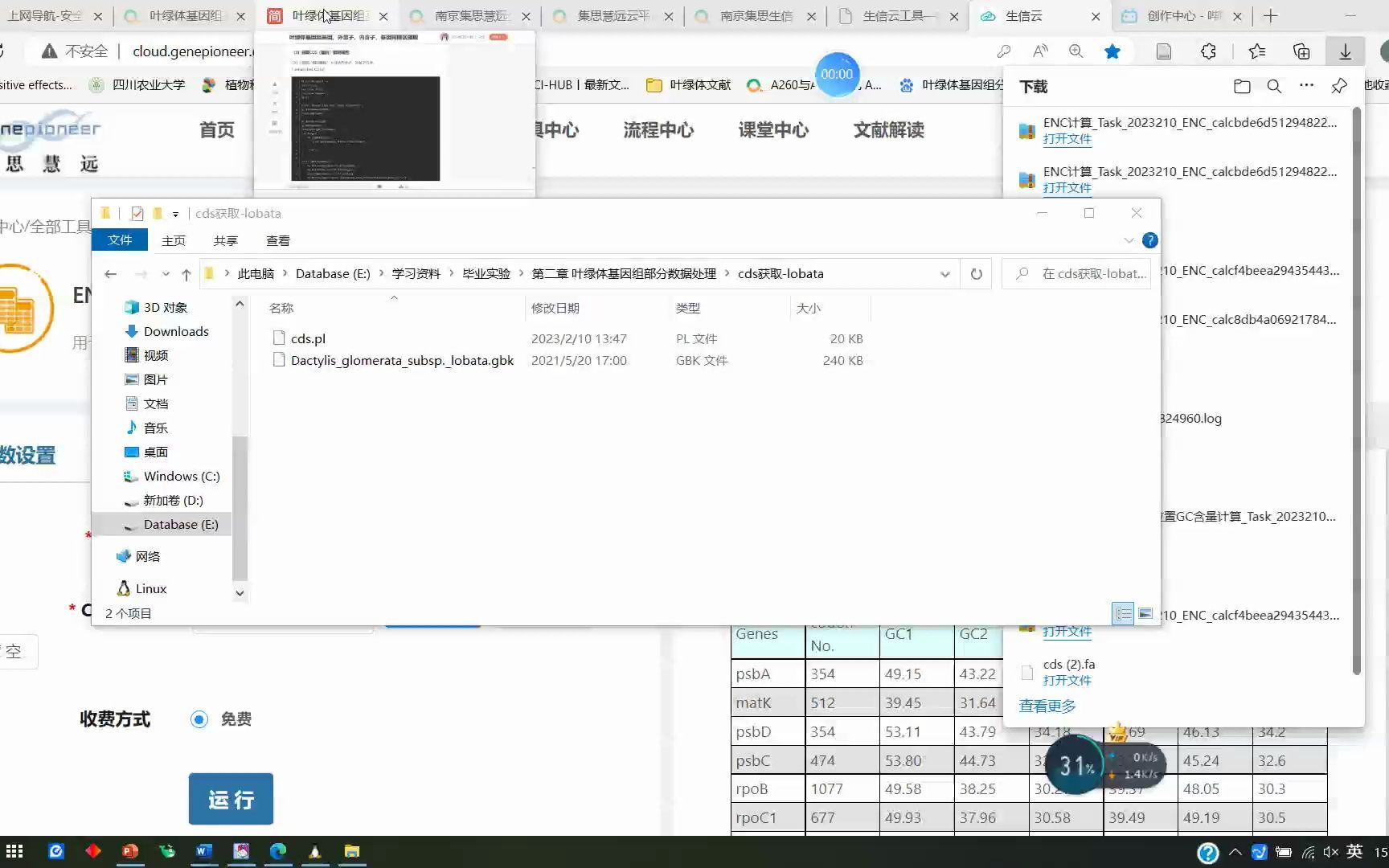1389x868 pixels.
Task: Open recent locations dropdown arrow
Action: pos(166,274)
